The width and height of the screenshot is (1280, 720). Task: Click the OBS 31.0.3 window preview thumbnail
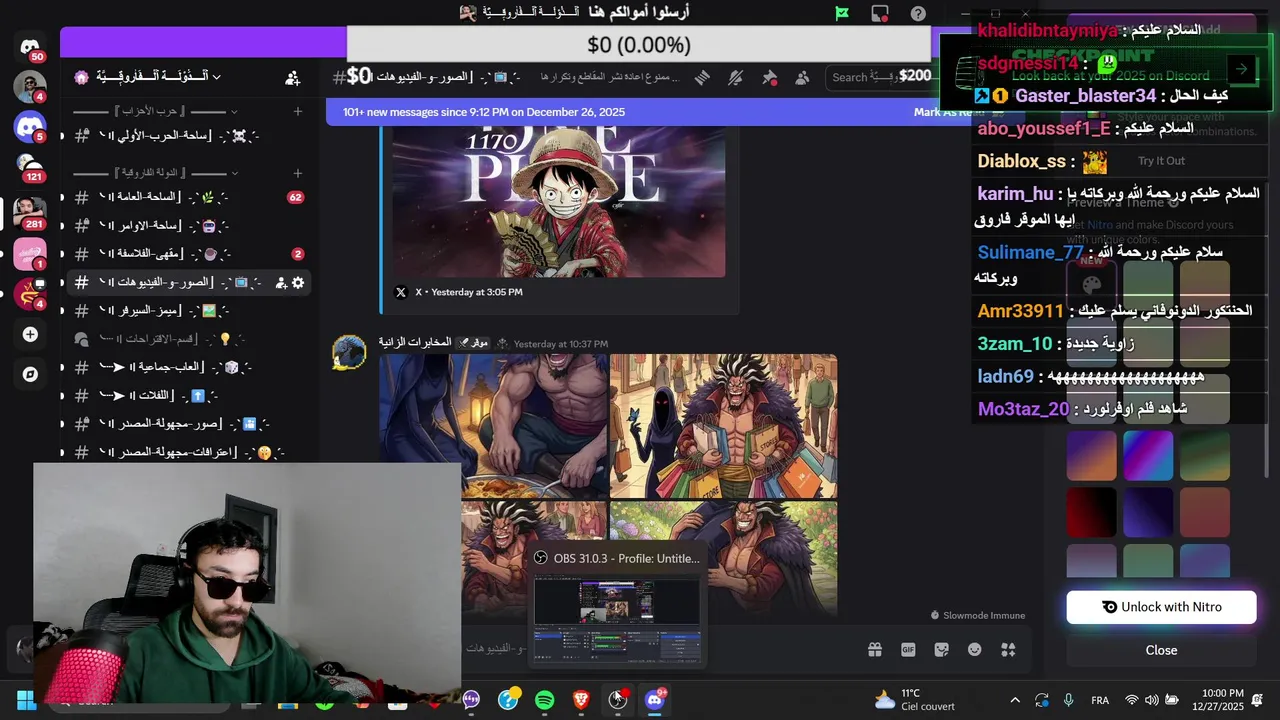pyautogui.click(x=617, y=620)
